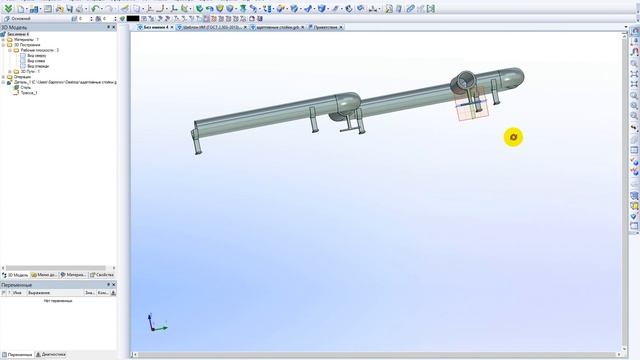Open the Свойства panel tab
640x360 pixels.
pyautogui.click(x=102, y=275)
